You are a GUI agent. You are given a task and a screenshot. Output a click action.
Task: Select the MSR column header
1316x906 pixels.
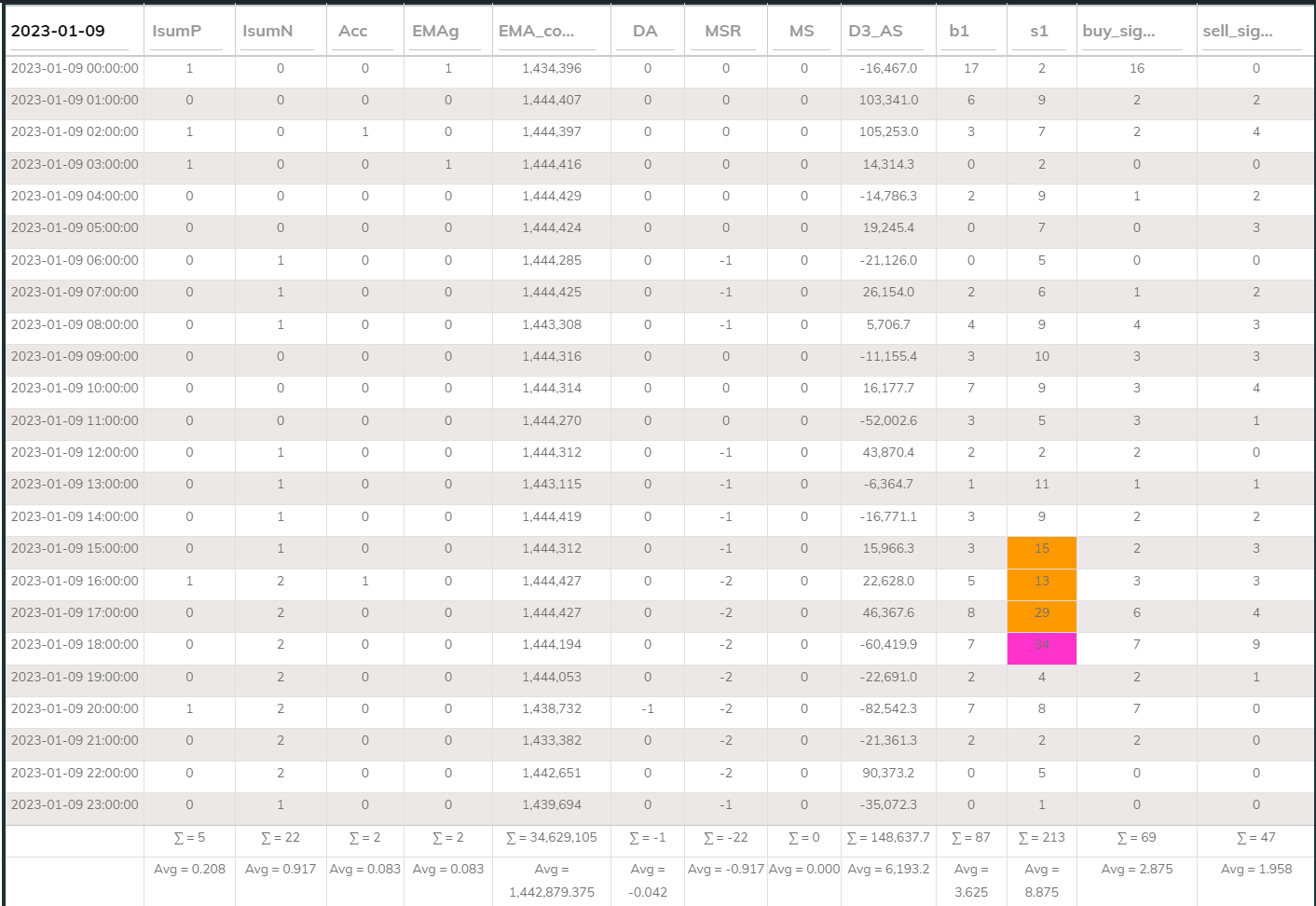(723, 31)
